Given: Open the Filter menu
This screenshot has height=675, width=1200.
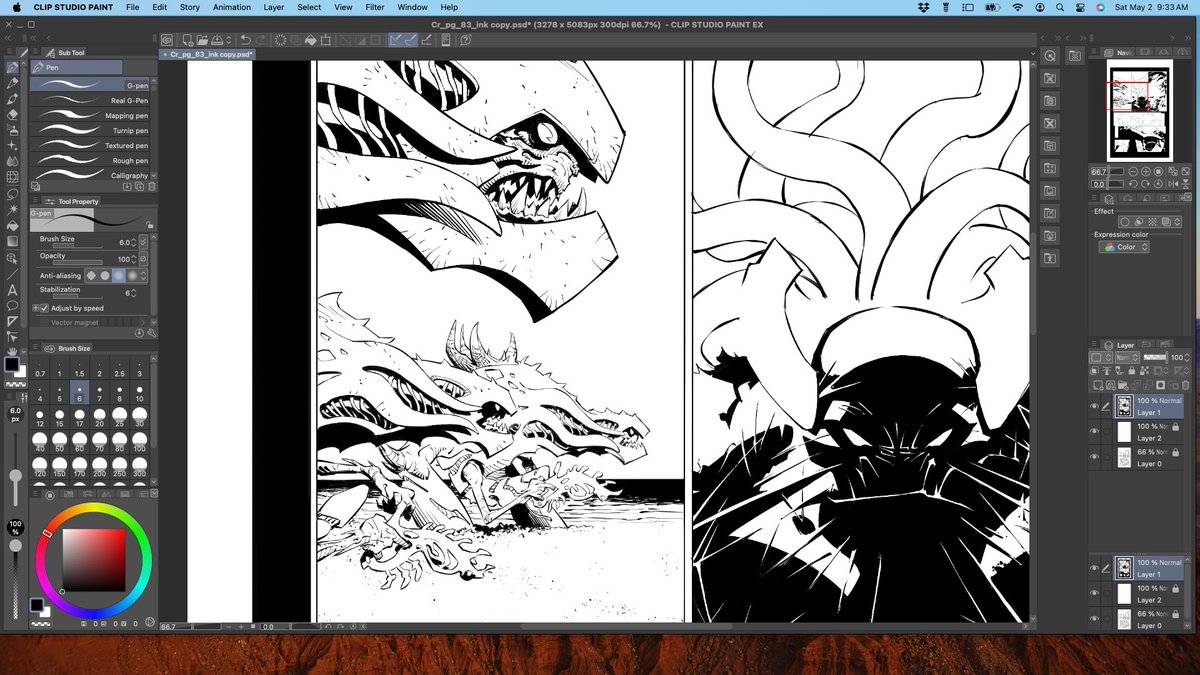Looking at the screenshot, I should [374, 7].
